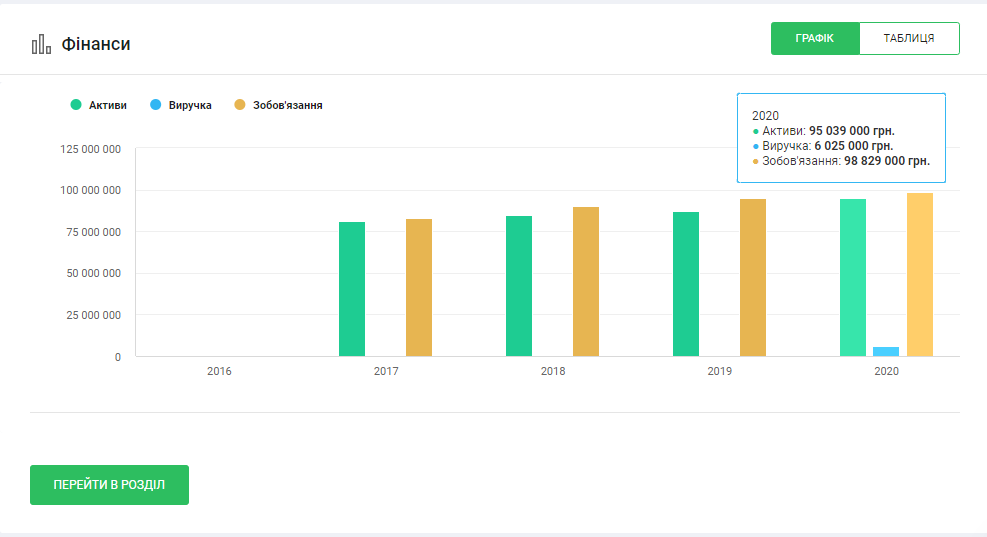The width and height of the screenshot is (987, 537).
Task: Select the orange Зобов'язання bar for 2018
Action: point(586,282)
